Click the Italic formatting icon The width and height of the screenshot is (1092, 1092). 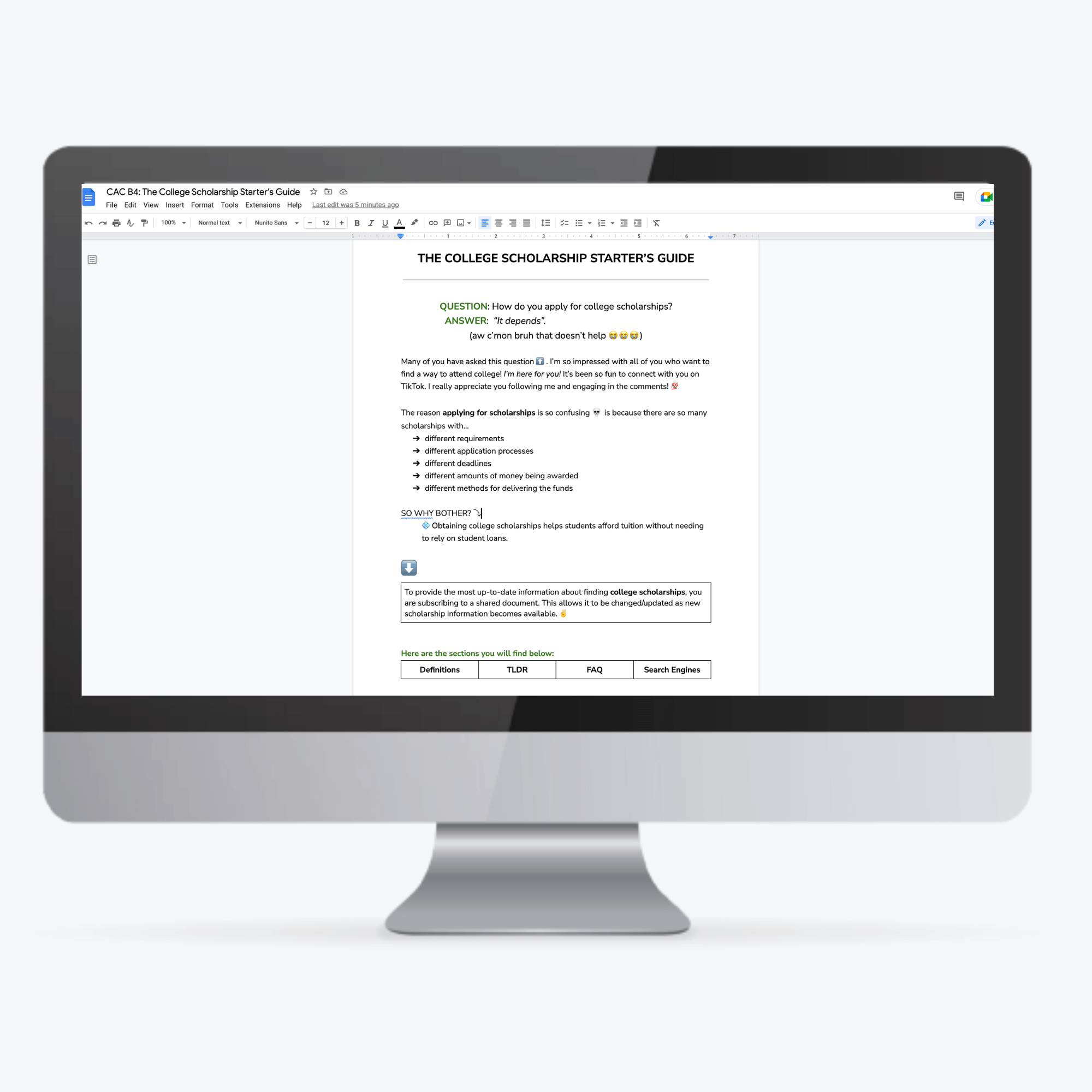(x=369, y=222)
